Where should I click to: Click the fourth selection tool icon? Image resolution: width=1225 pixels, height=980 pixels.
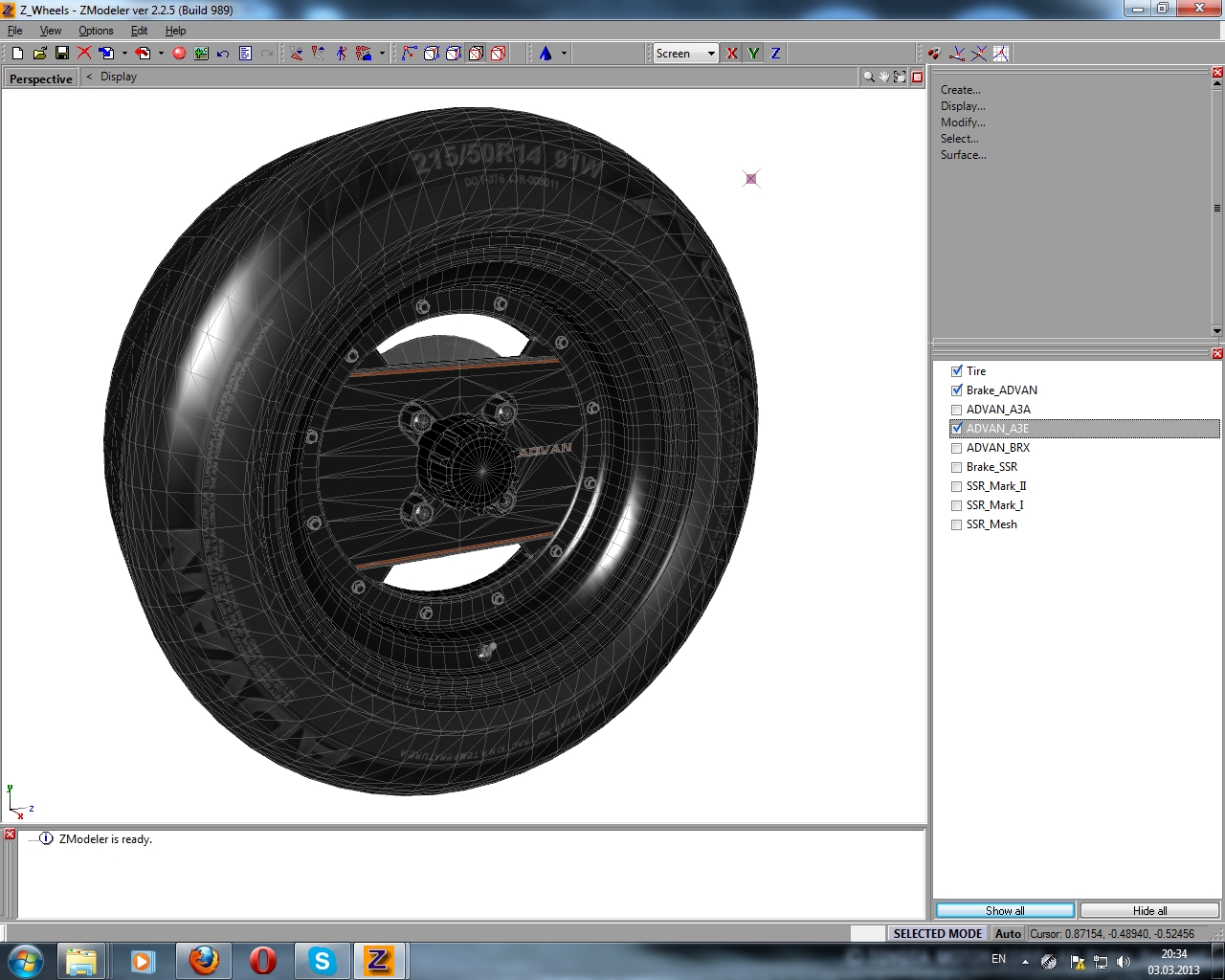(364, 54)
